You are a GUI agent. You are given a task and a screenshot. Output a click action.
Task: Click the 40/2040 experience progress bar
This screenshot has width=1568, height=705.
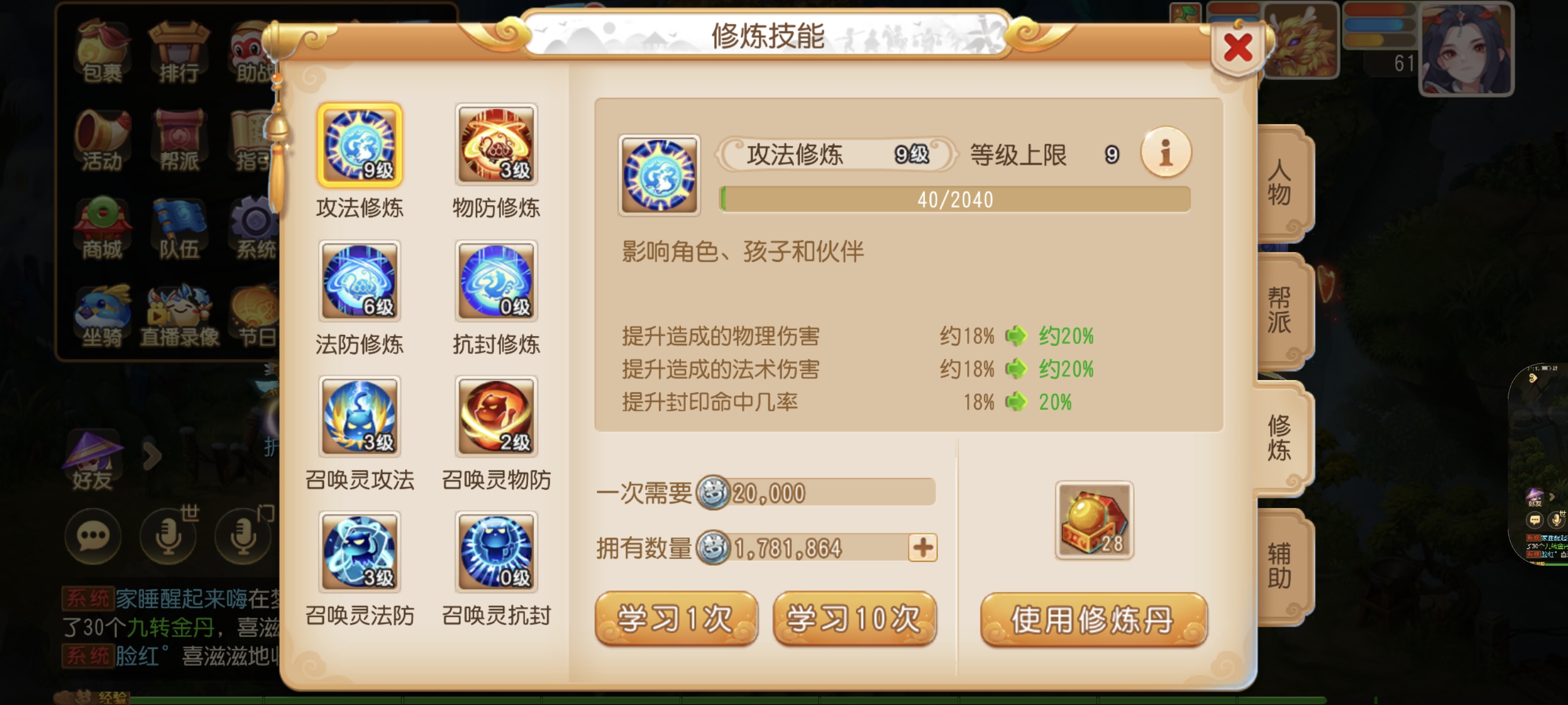(x=955, y=199)
